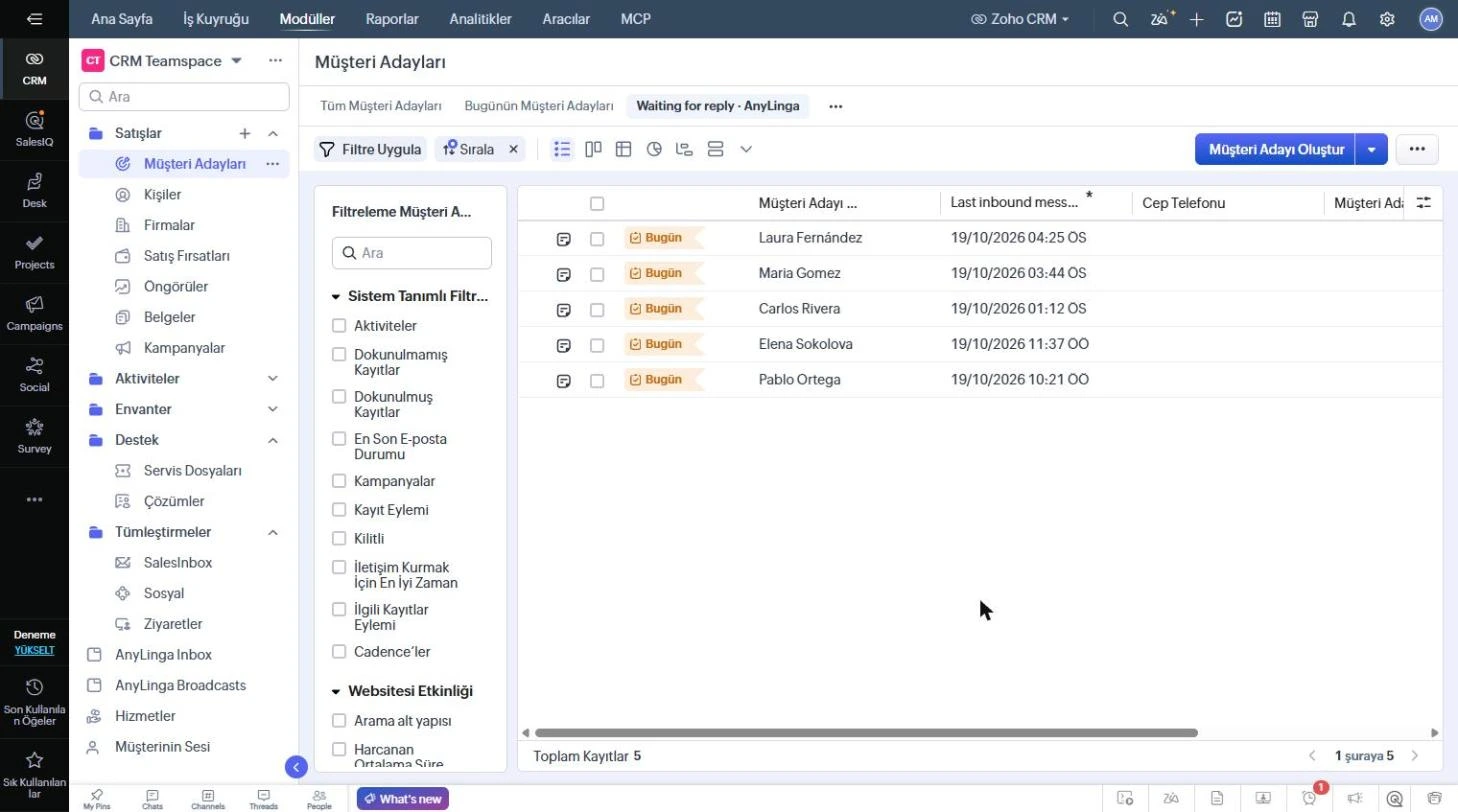Select the chart view icon
This screenshot has width=1458, height=812.
(x=654, y=149)
